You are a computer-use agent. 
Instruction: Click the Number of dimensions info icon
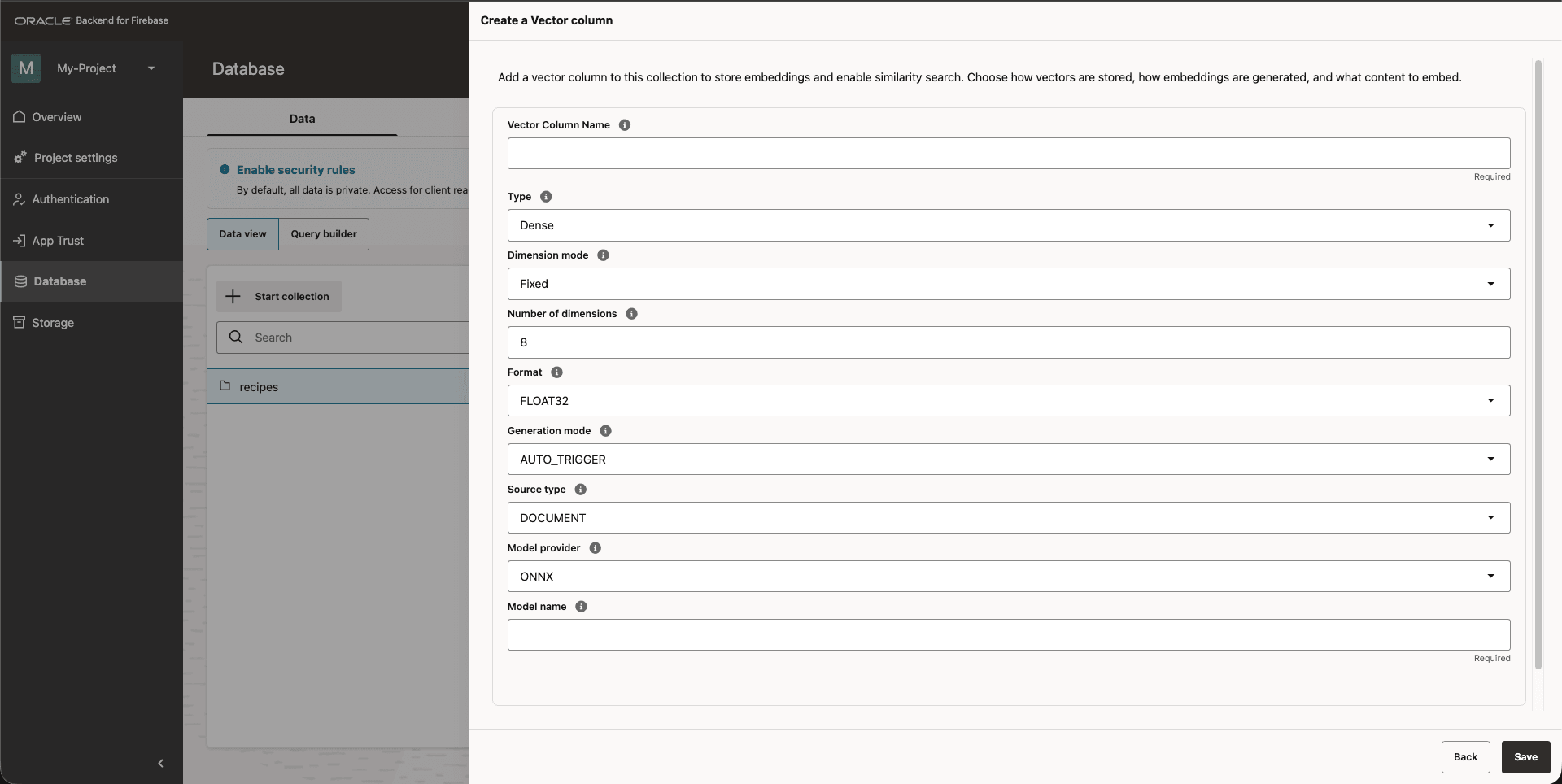click(x=631, y=314)
